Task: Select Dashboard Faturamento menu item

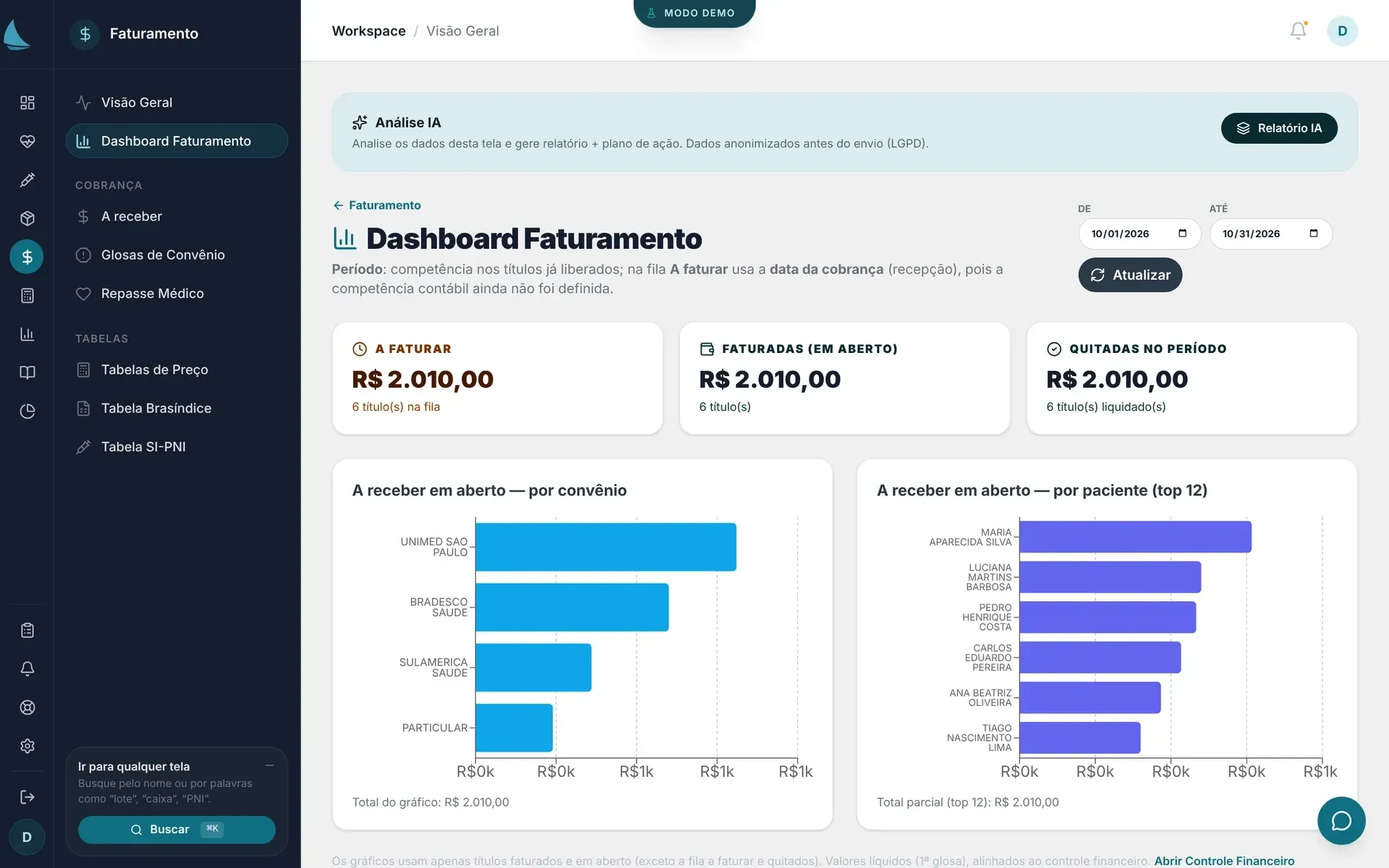Action: [x=177, y=141]
